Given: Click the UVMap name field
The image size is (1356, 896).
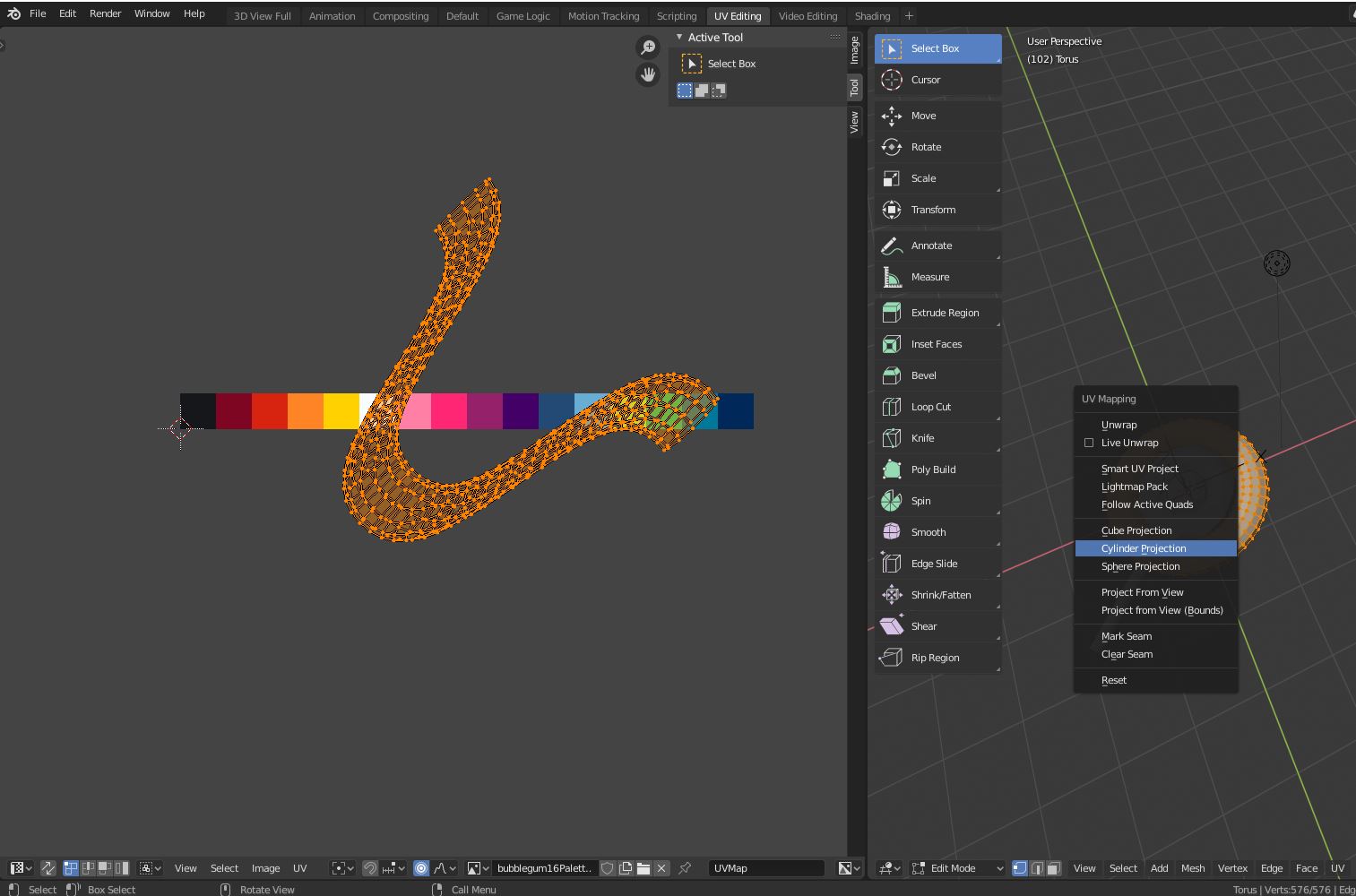Looking at the screenshot, I should (x=765, y=868).
